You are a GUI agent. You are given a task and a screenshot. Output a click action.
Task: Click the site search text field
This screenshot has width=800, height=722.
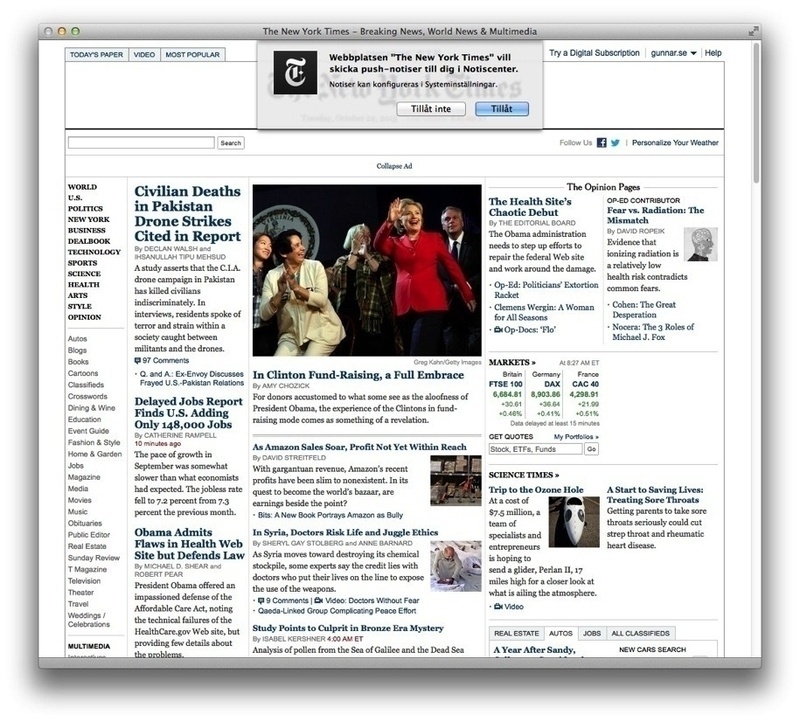[141, 143]
